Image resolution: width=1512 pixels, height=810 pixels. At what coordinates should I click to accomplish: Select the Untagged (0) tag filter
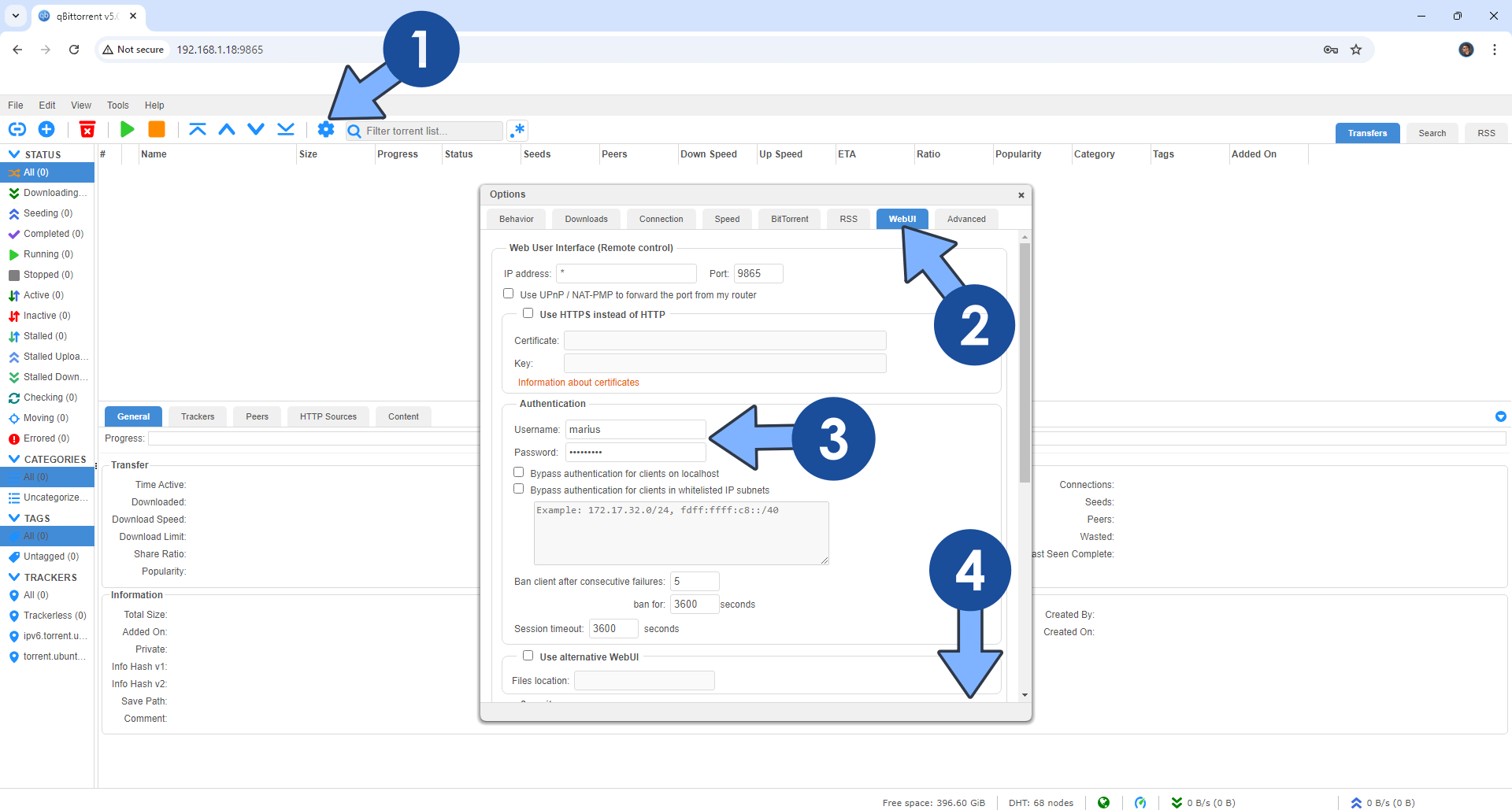47,557
